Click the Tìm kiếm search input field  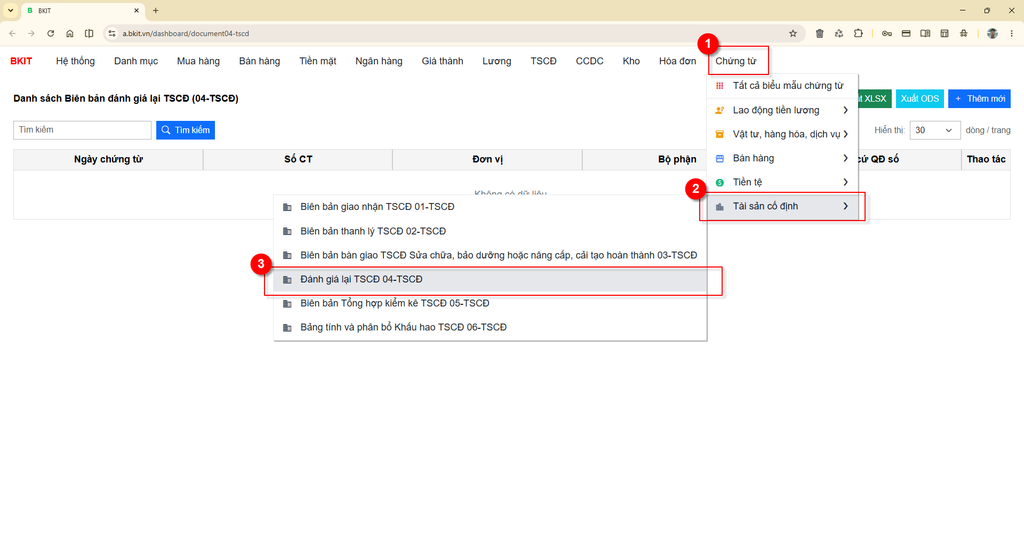pyautogui.click(x=82, y=130)
